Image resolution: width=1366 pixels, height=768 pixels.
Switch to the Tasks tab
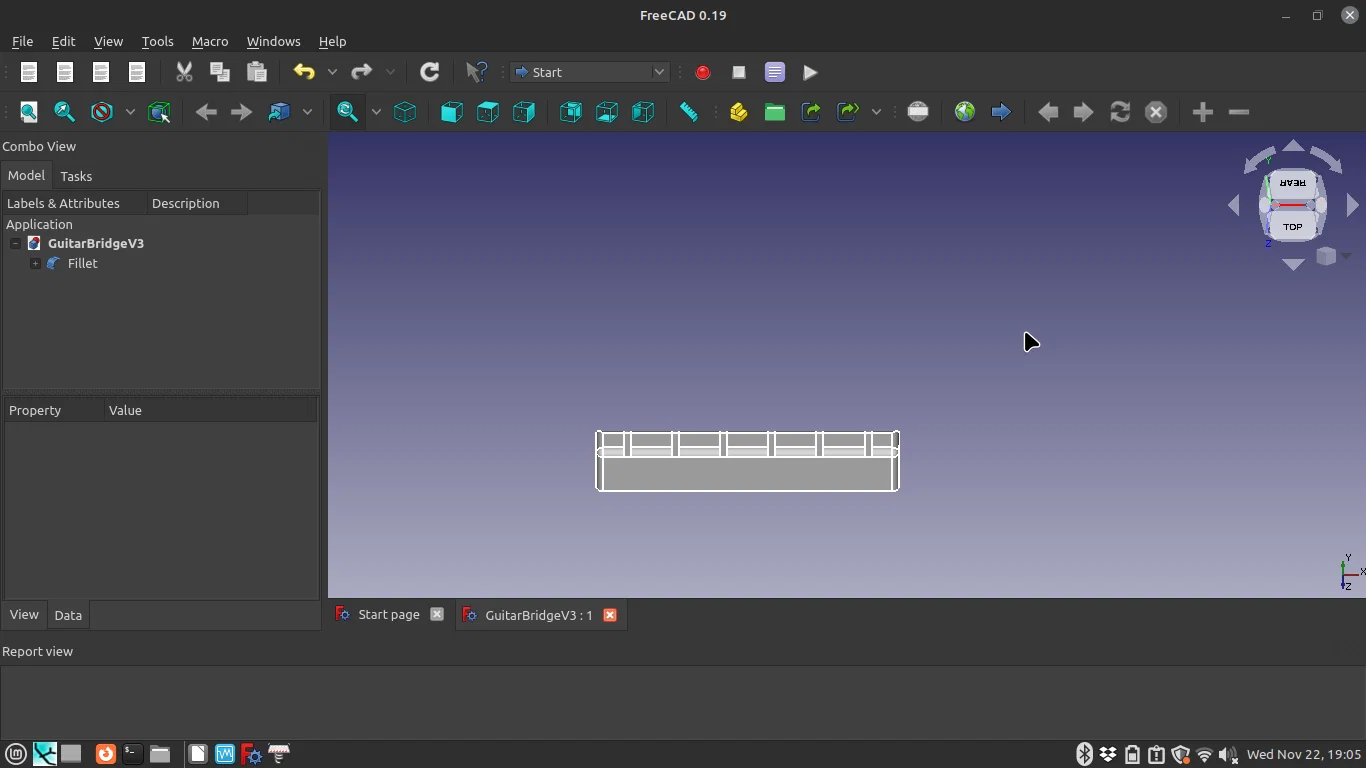(76, 176)
